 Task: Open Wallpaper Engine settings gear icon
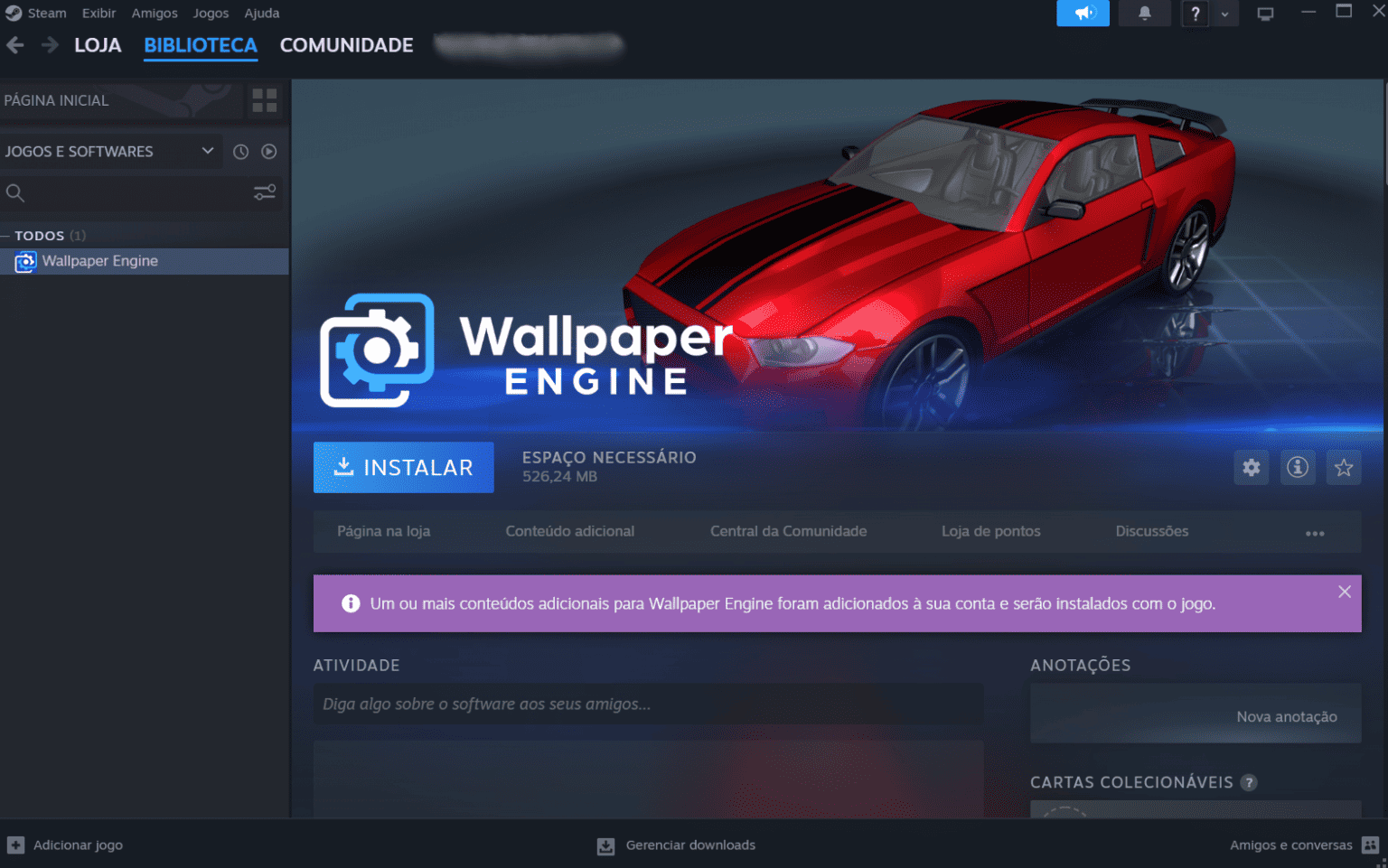point(1252,467)
